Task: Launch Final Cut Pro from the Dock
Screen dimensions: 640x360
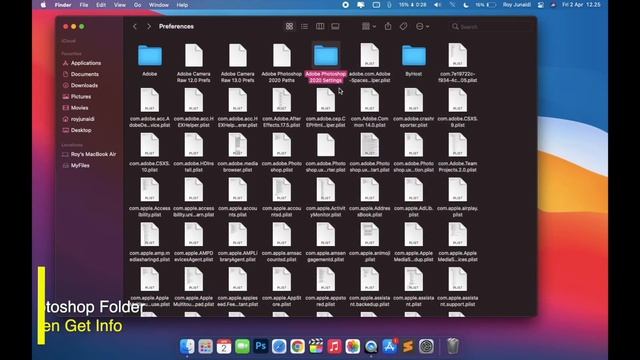Action: coord(316,347)
